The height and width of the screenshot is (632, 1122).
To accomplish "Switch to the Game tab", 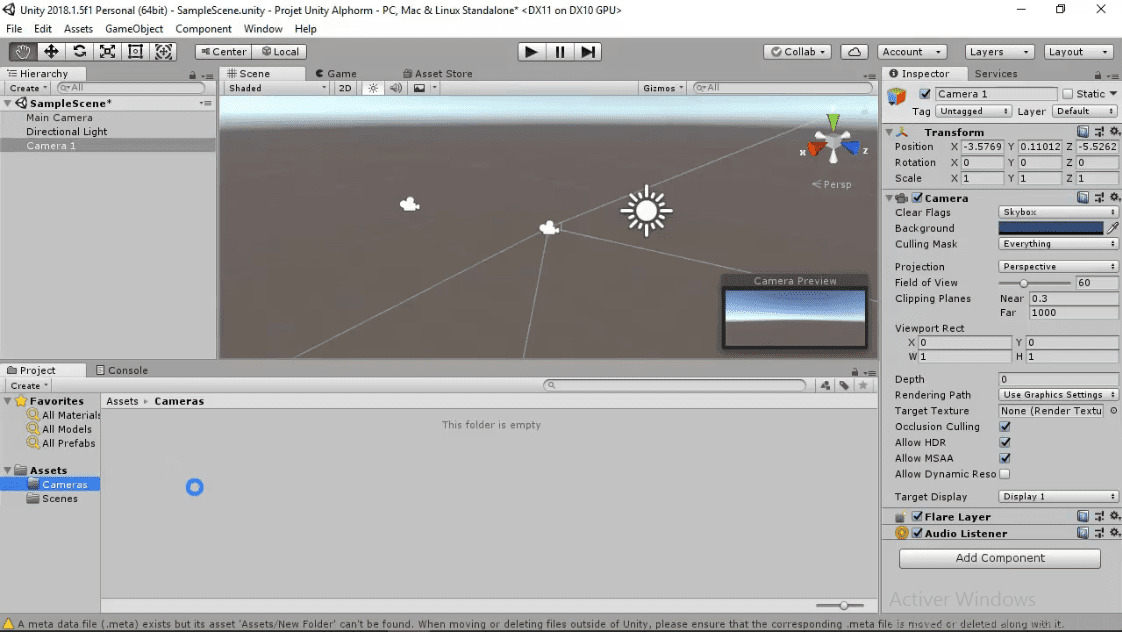I will pos(336,72).
